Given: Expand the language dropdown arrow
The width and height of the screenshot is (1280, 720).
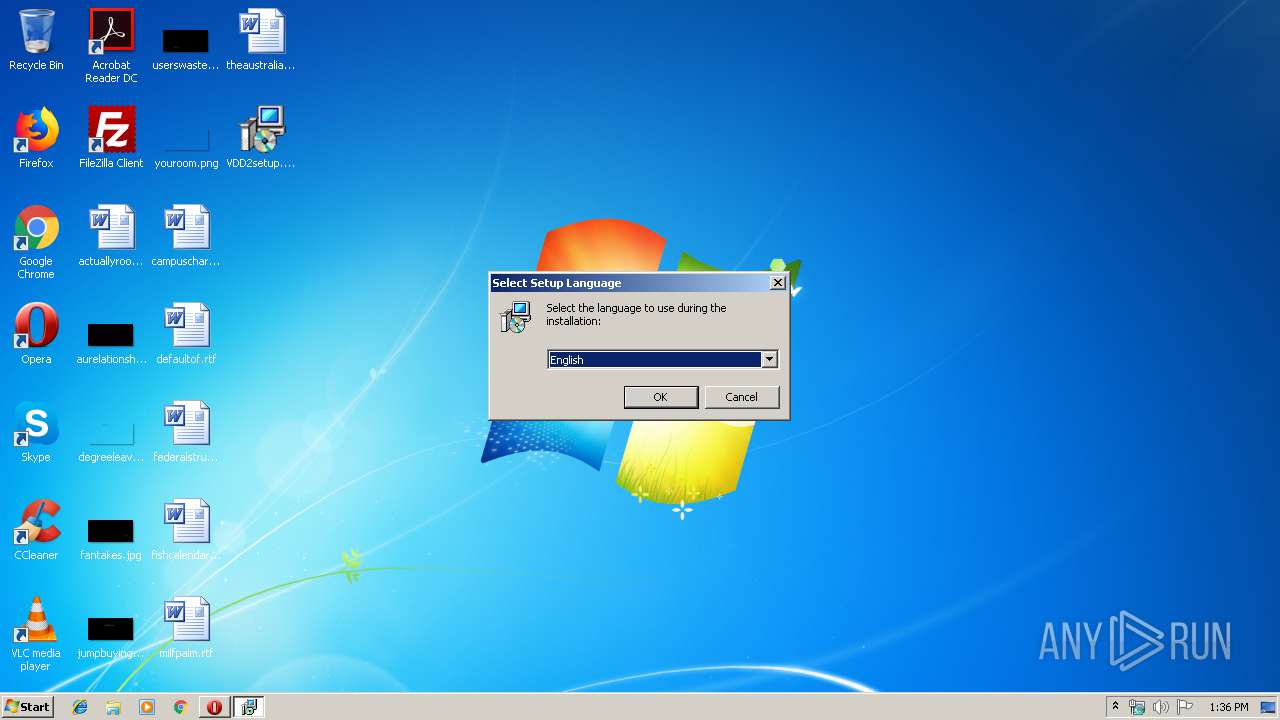Looking at the screenshot, I should pyautogui.click(x=769, y=360).
